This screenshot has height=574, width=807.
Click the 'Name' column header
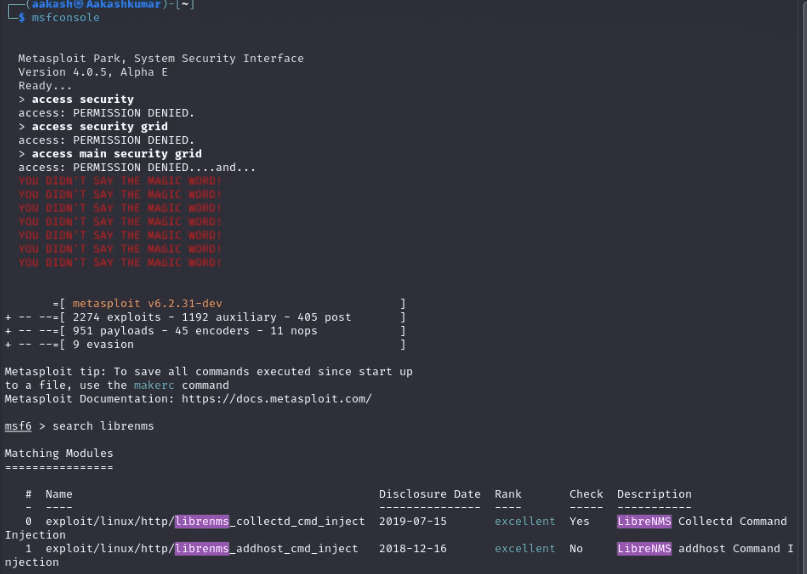pyautogui.click(x=59, y=494)
